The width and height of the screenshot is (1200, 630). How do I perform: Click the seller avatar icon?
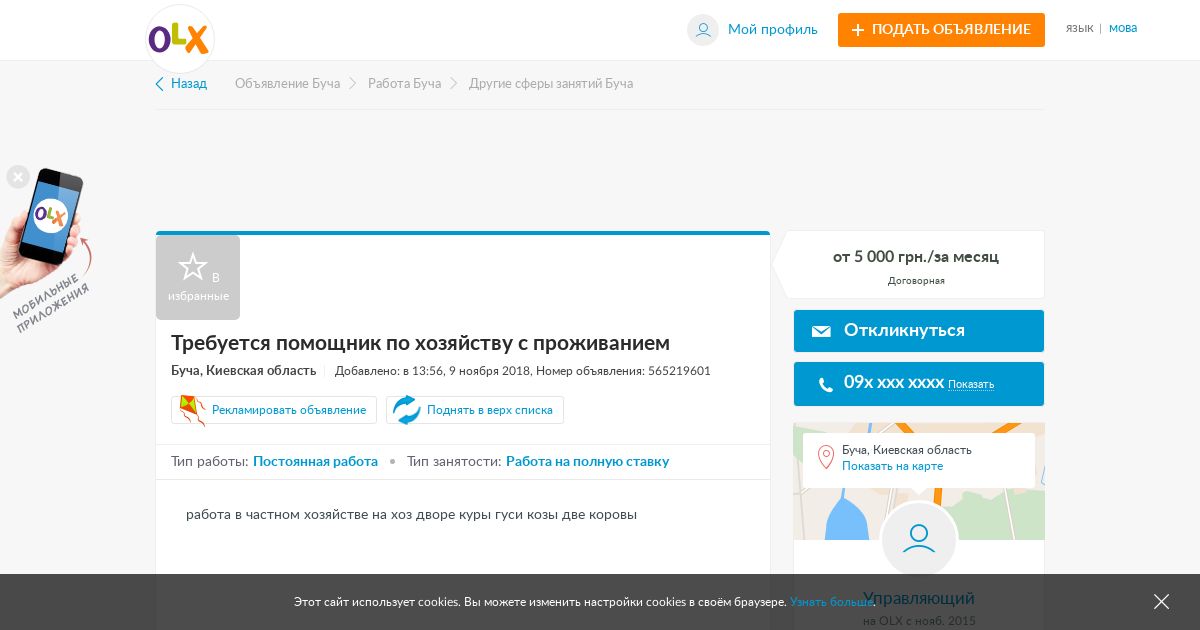[919, 540]
